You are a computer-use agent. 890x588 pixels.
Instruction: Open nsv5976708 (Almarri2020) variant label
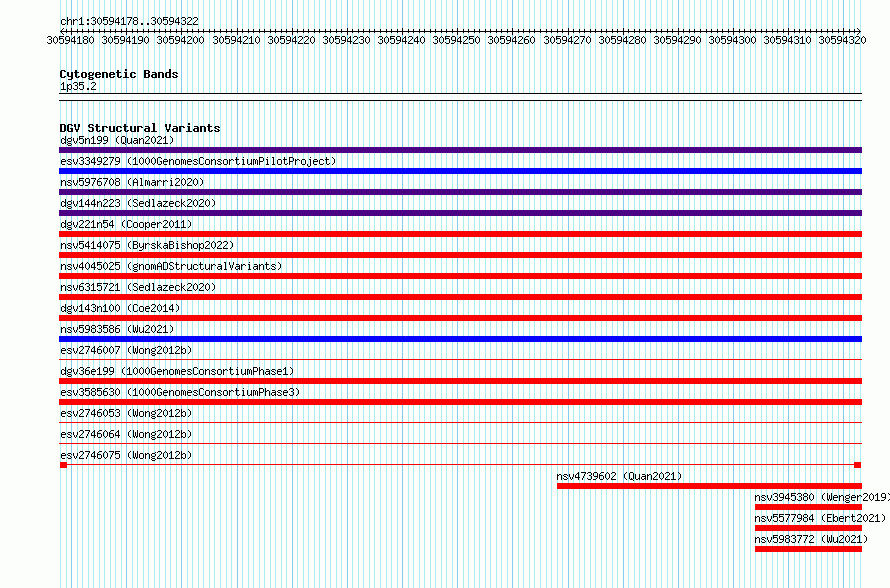point(132,182)
